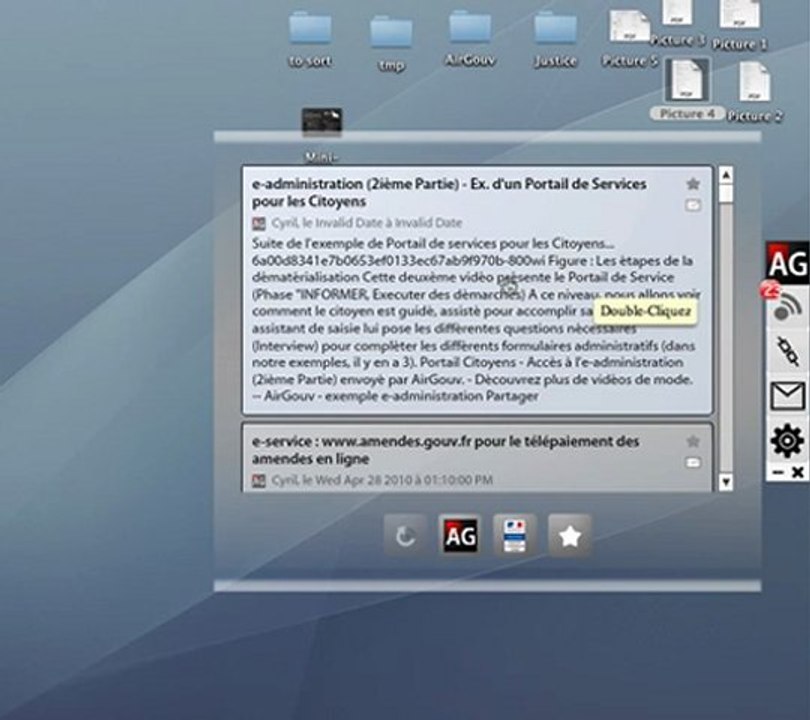Image resolution: width=810 pixels, height=720 pixels.
Task: Click the 'Cyril, le Wed Apr 28 2010' date line
Action: tap(382, 480)
